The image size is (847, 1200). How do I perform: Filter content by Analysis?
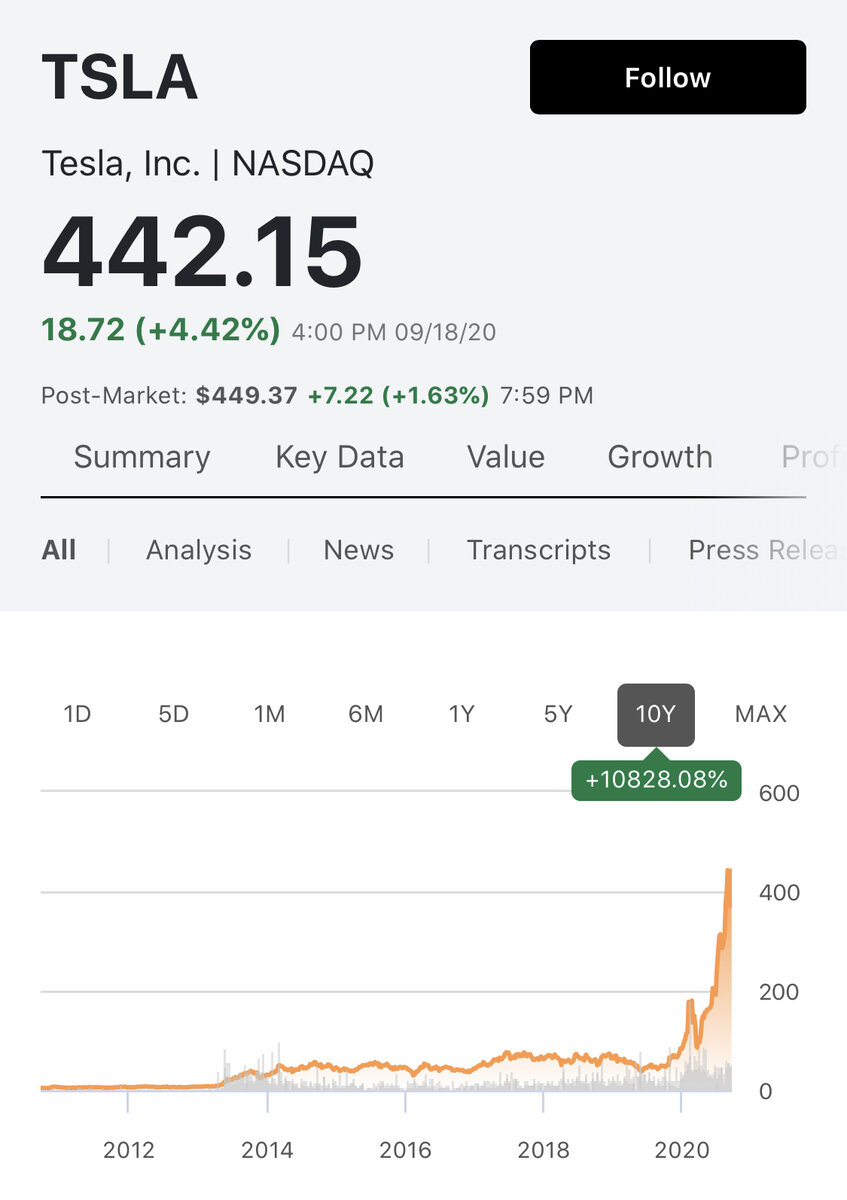pos(199,550)
